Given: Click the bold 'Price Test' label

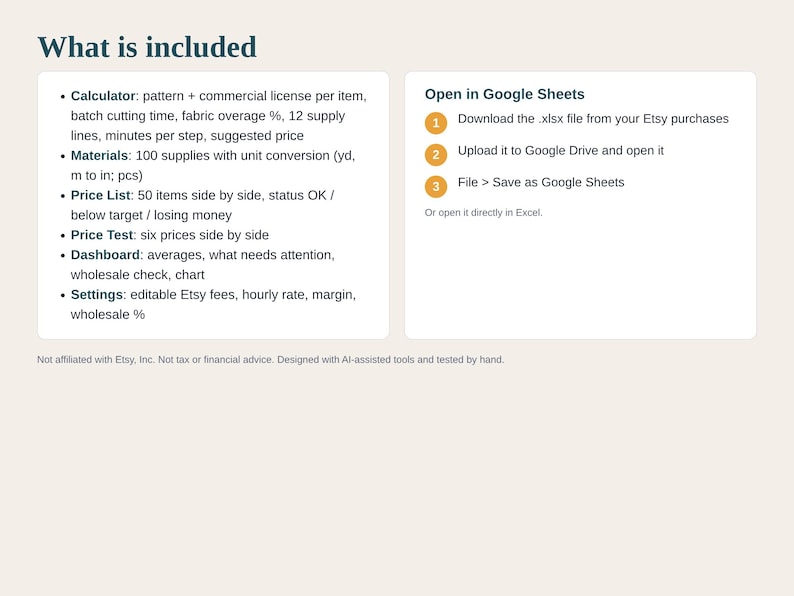Looking at the screenshot, I should pyautogui.click(x=102, y=235).
